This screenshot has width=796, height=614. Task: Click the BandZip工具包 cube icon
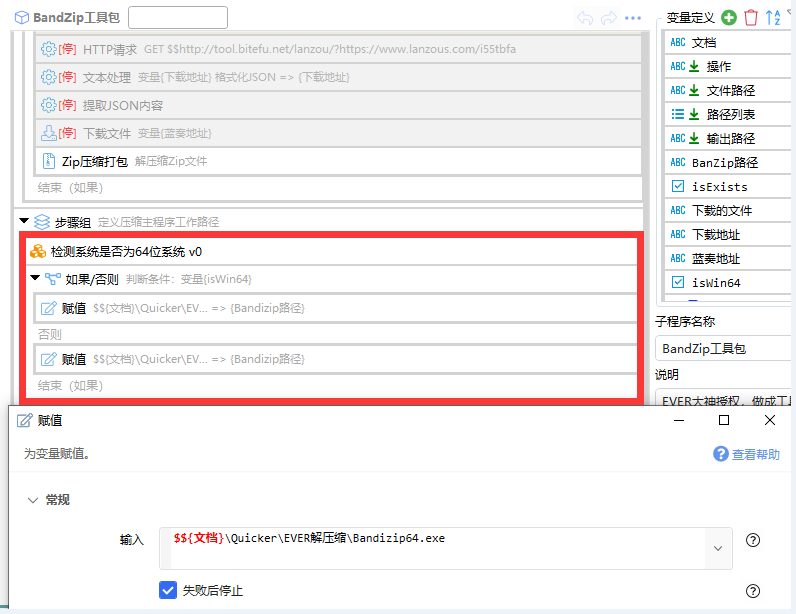point(22,18)
